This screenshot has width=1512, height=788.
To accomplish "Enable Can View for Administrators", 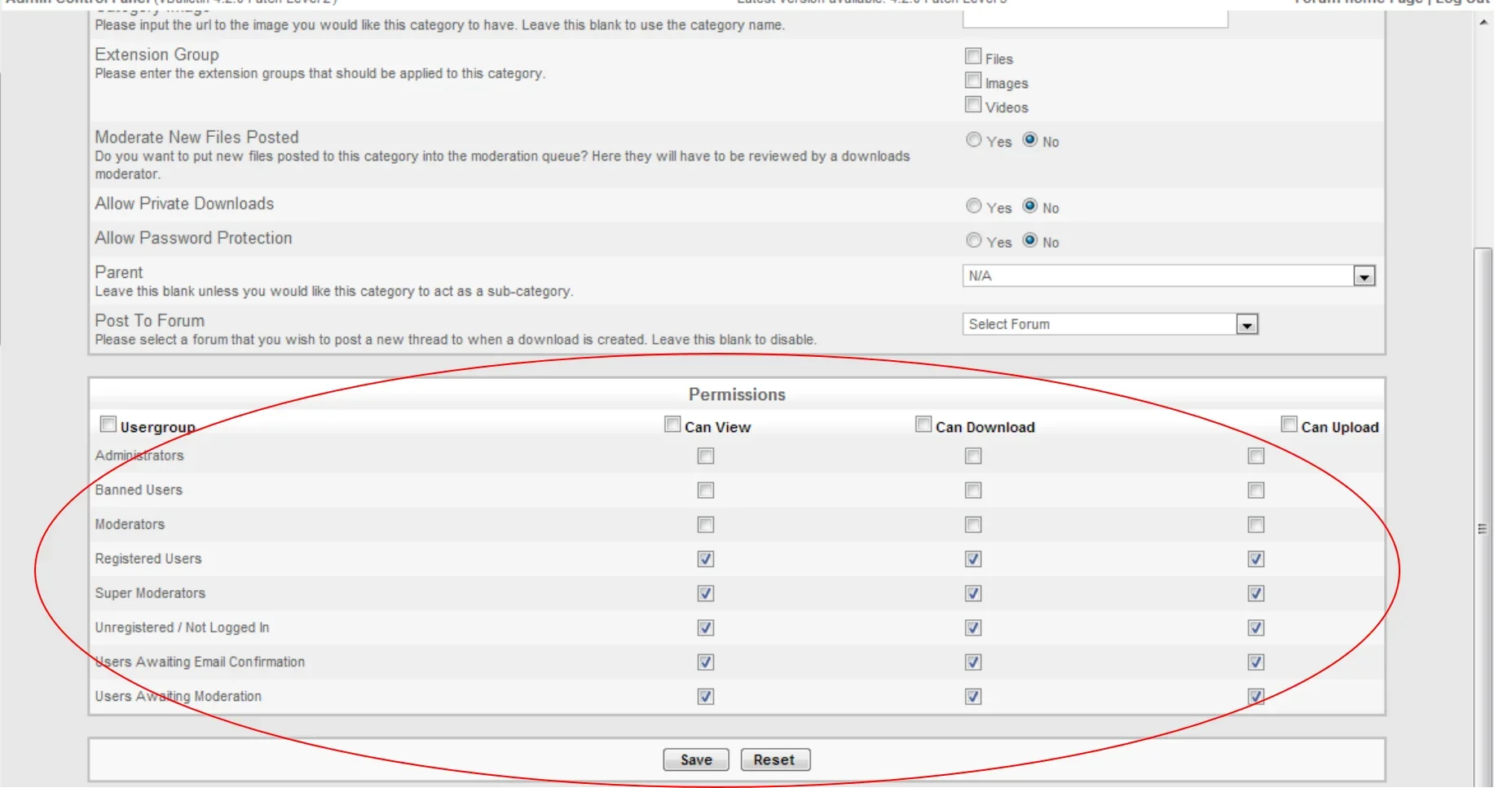I will pos(706,456).
